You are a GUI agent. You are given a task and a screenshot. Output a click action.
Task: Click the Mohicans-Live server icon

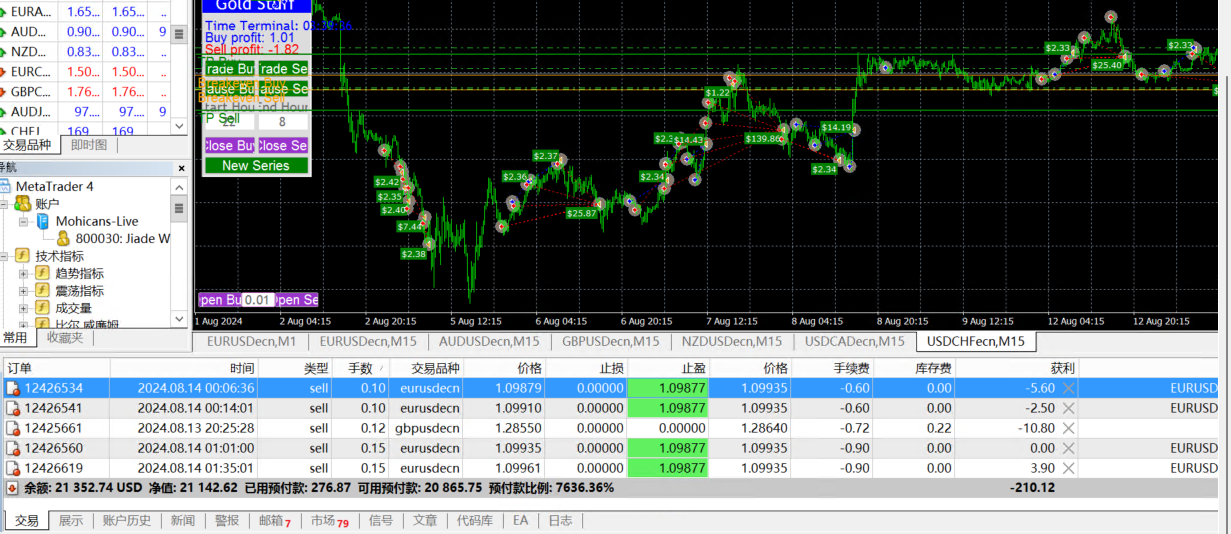click(x=43, y=221)
